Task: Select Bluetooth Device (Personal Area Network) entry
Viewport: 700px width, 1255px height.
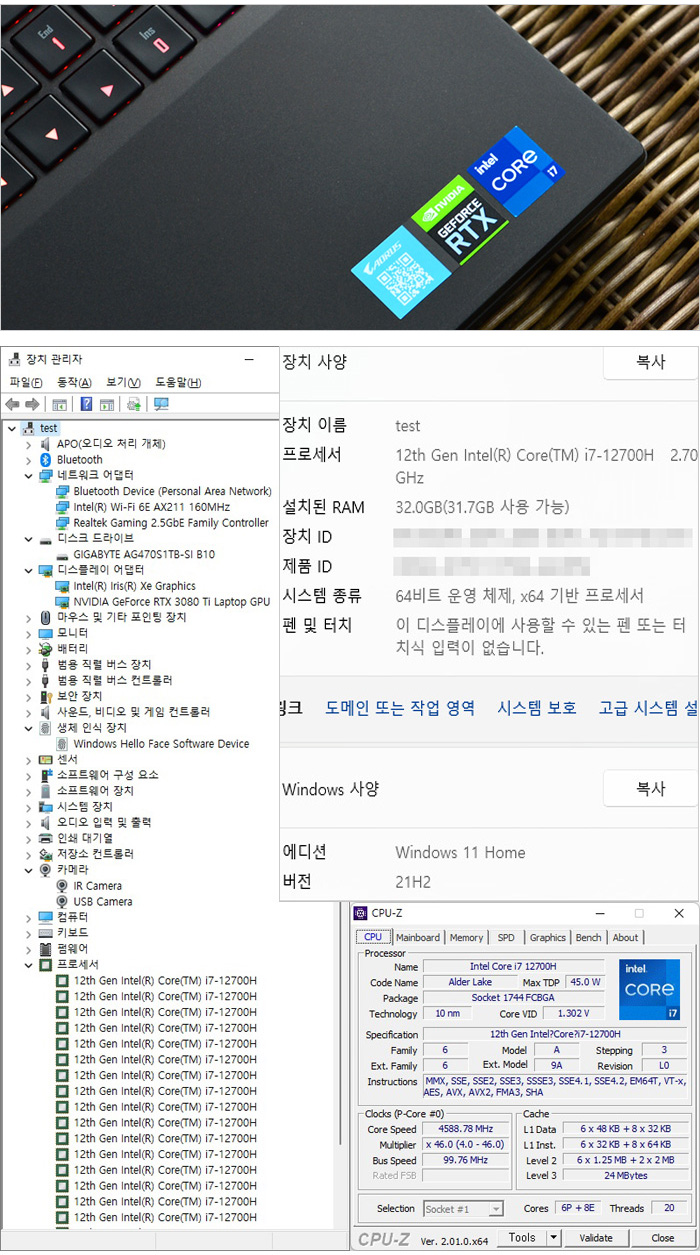Action: (172, 491)
